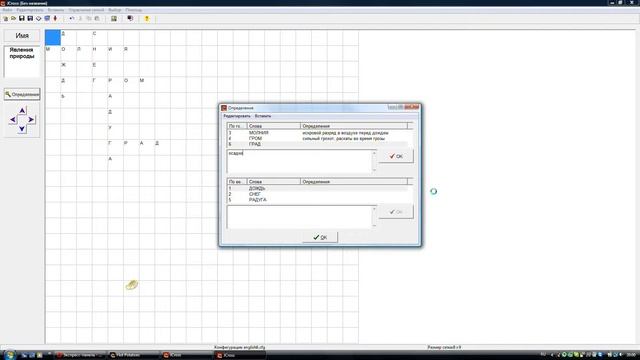Screen dimensions: 640x360
Task: Click the Paste toolbar icon
Action: (x=97, y=19)
